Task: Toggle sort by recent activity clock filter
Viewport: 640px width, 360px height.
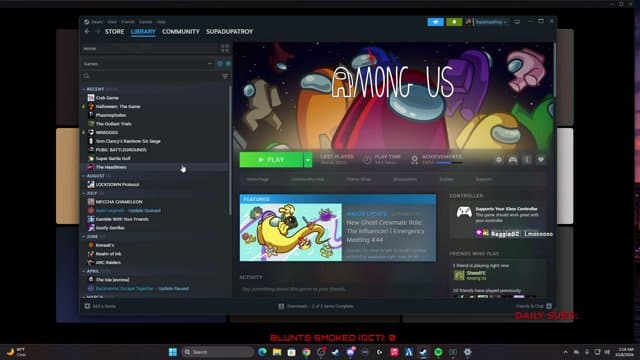Action: tap(220, 64)
